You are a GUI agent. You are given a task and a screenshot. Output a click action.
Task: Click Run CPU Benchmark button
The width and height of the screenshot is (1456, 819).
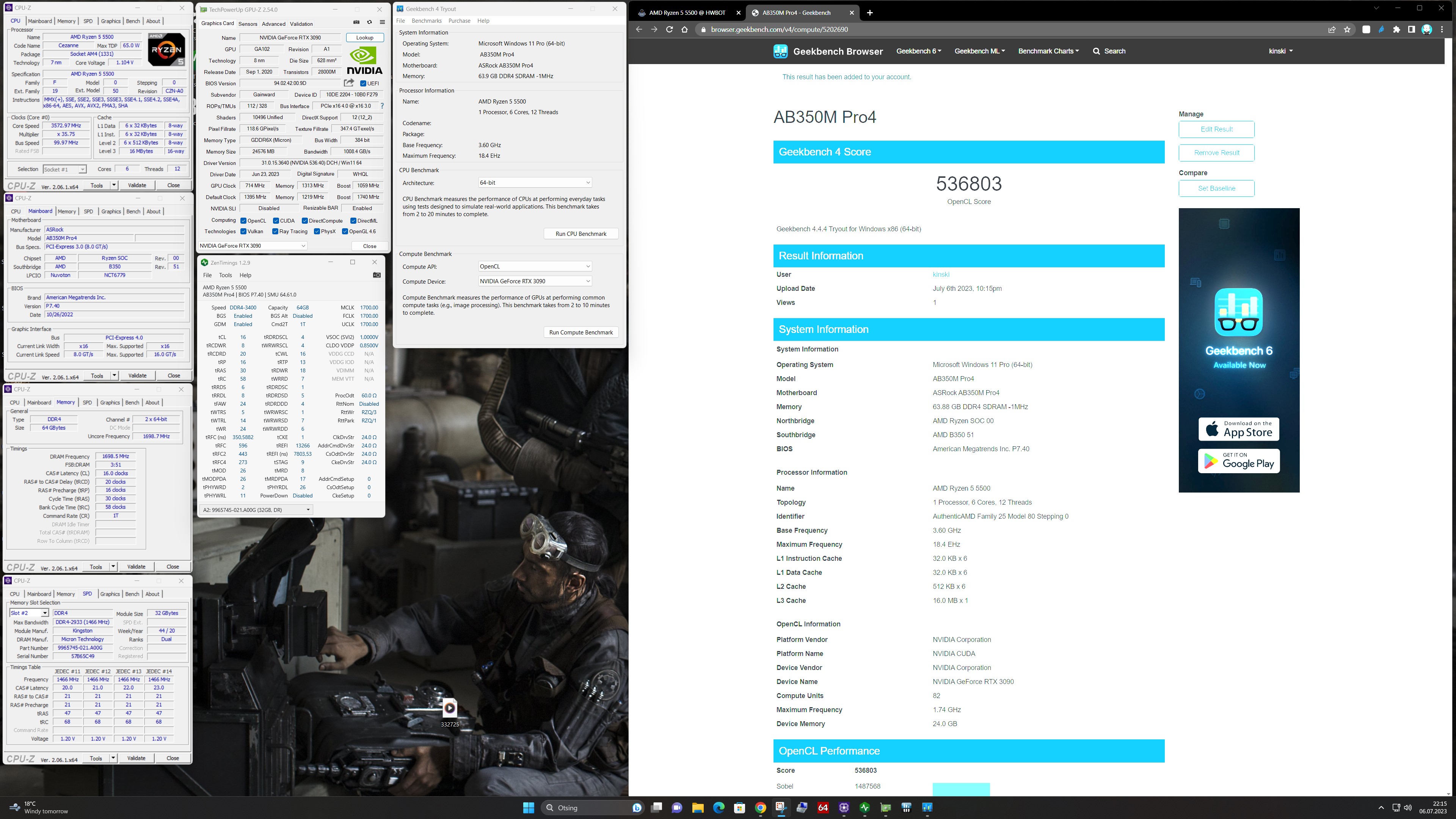tap(581, 234)
